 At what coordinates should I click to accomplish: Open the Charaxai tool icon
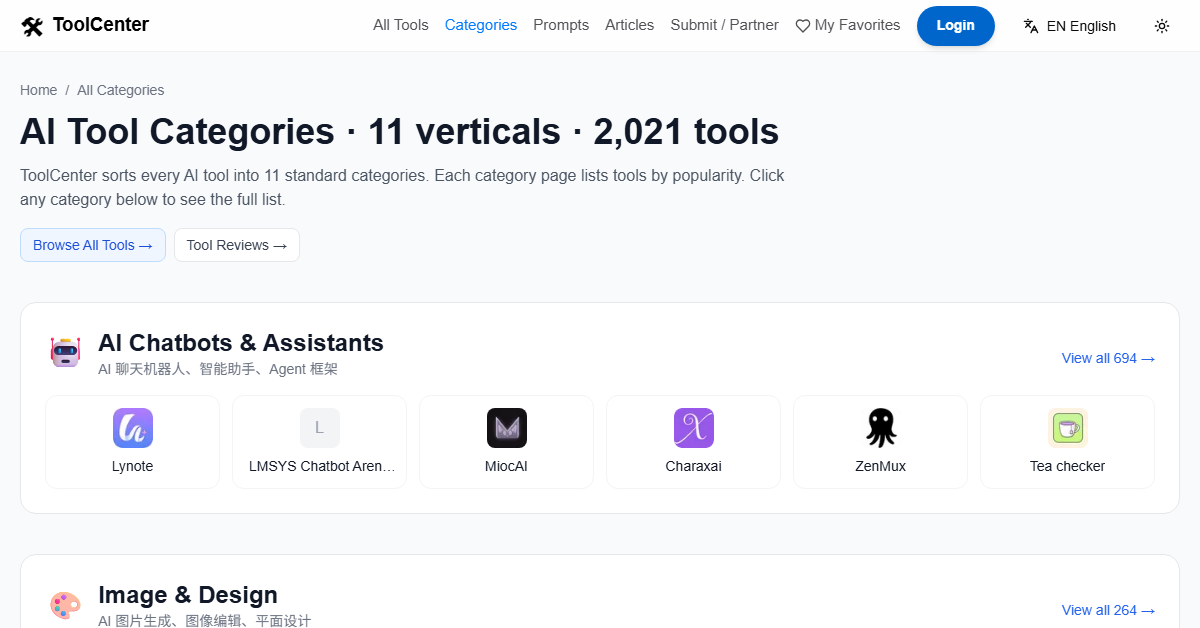[x=694, y=428]
